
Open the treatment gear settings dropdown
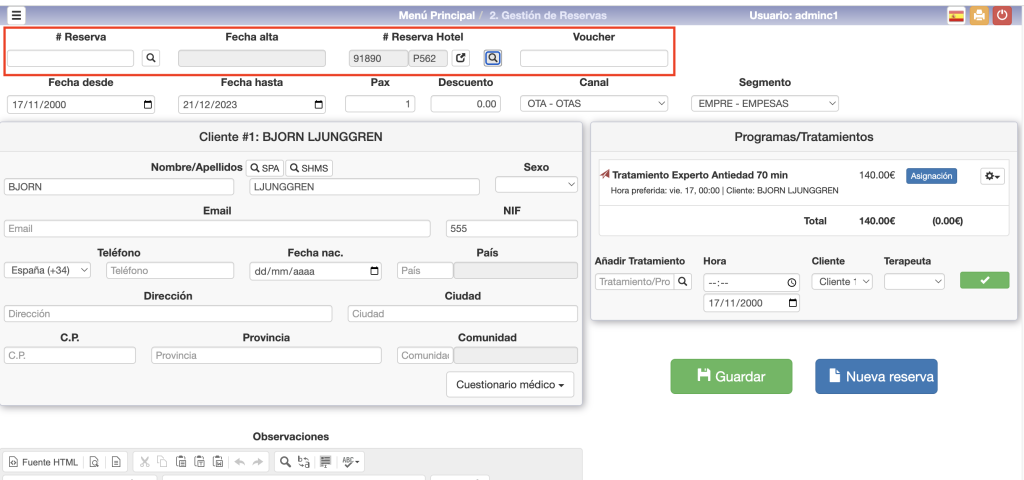tap(992, 176)
